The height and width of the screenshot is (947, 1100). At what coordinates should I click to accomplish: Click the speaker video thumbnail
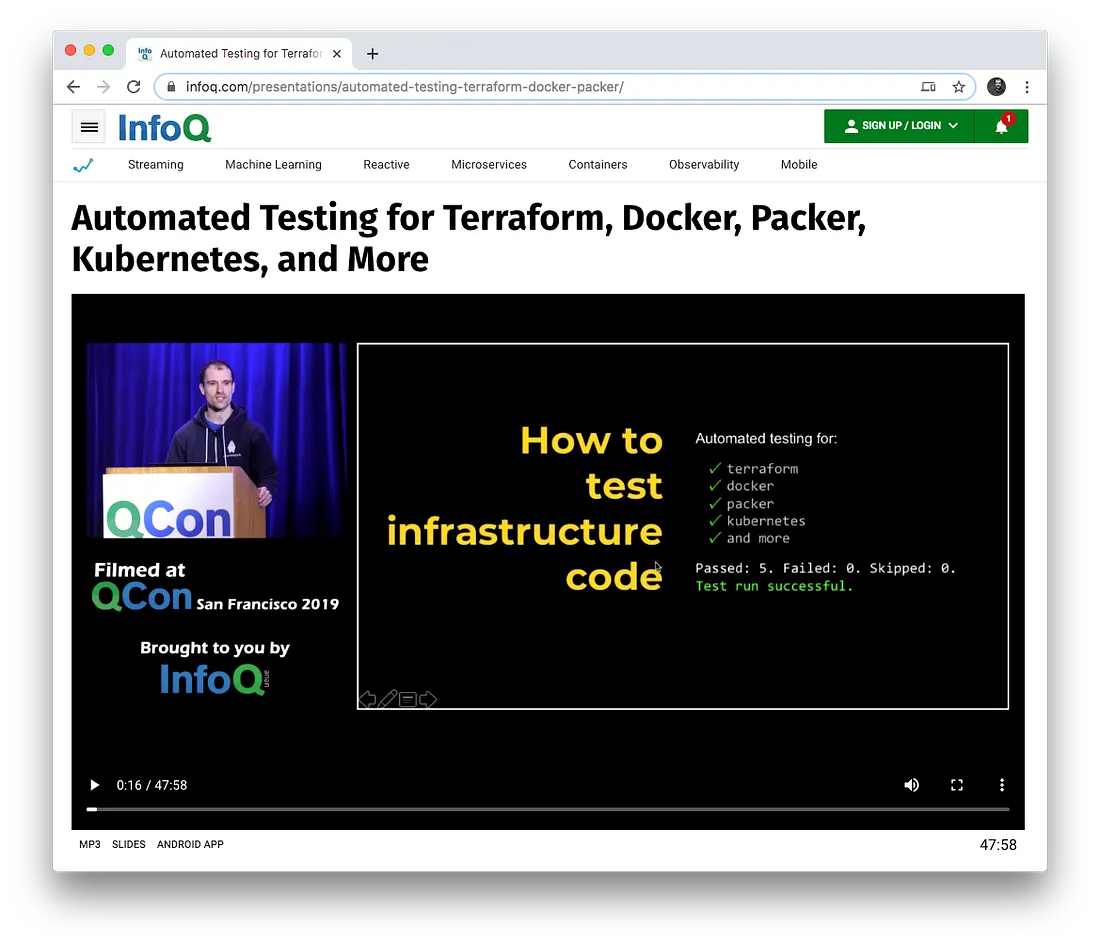point(217,441)
